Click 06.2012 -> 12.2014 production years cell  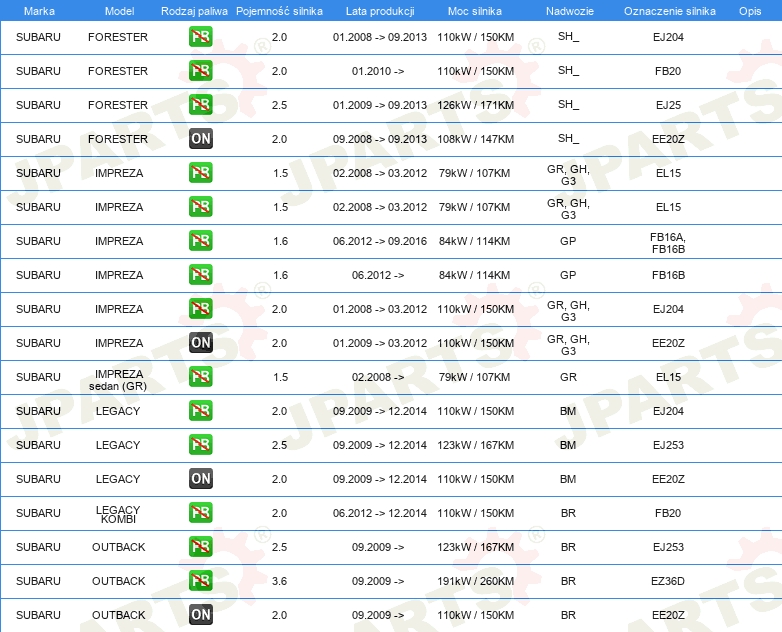tap(380, 513)
